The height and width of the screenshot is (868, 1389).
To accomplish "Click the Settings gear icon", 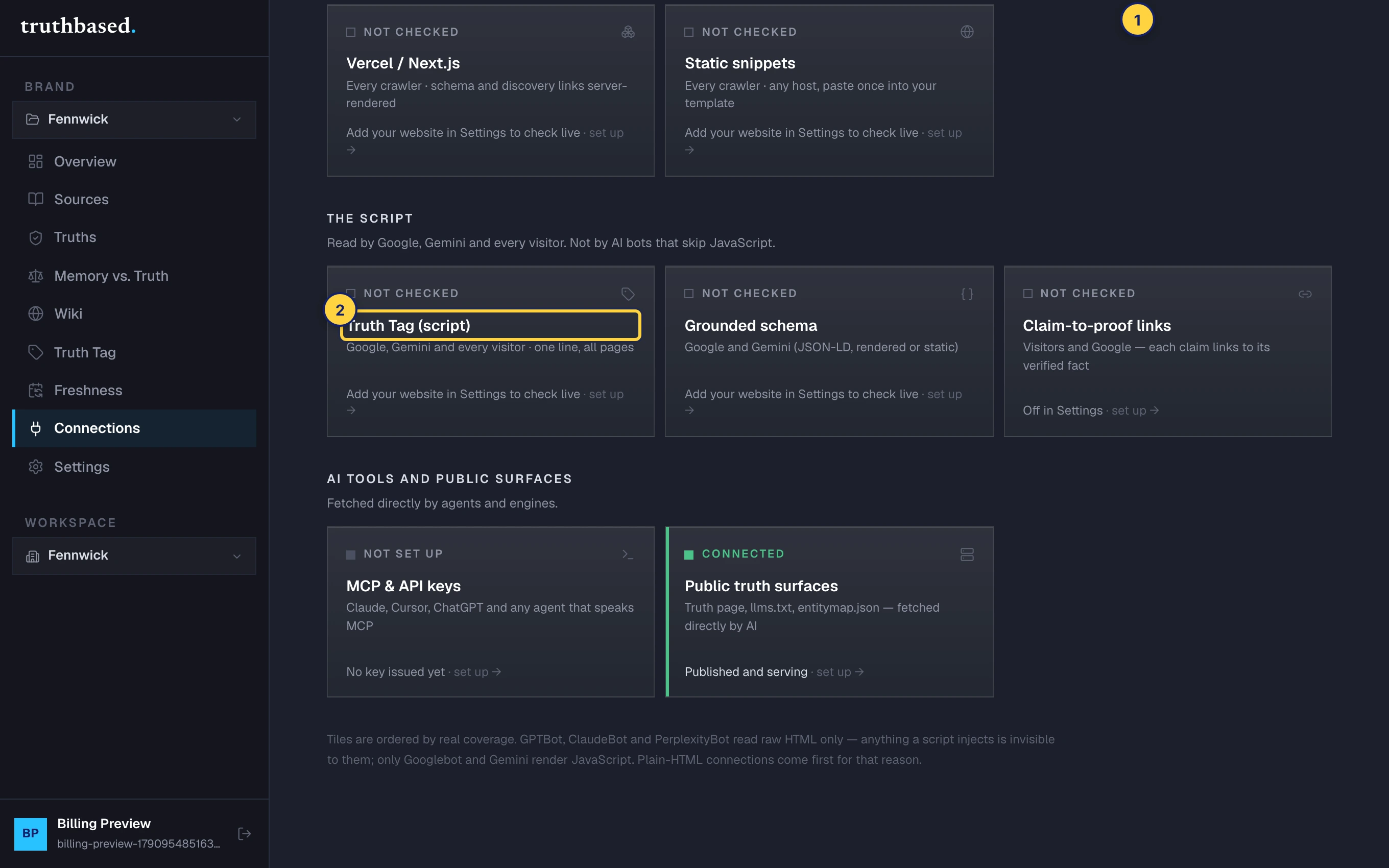I will click(36, 467).
